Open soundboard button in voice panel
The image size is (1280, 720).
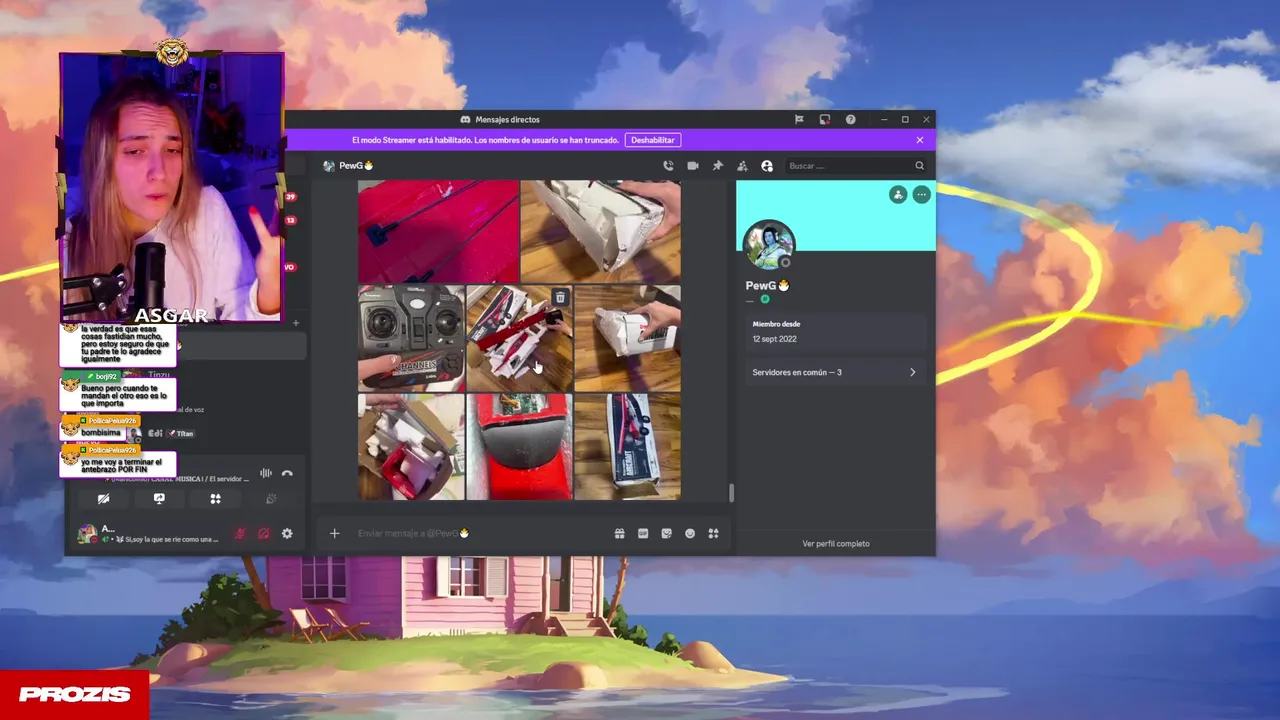click(270, 498)
